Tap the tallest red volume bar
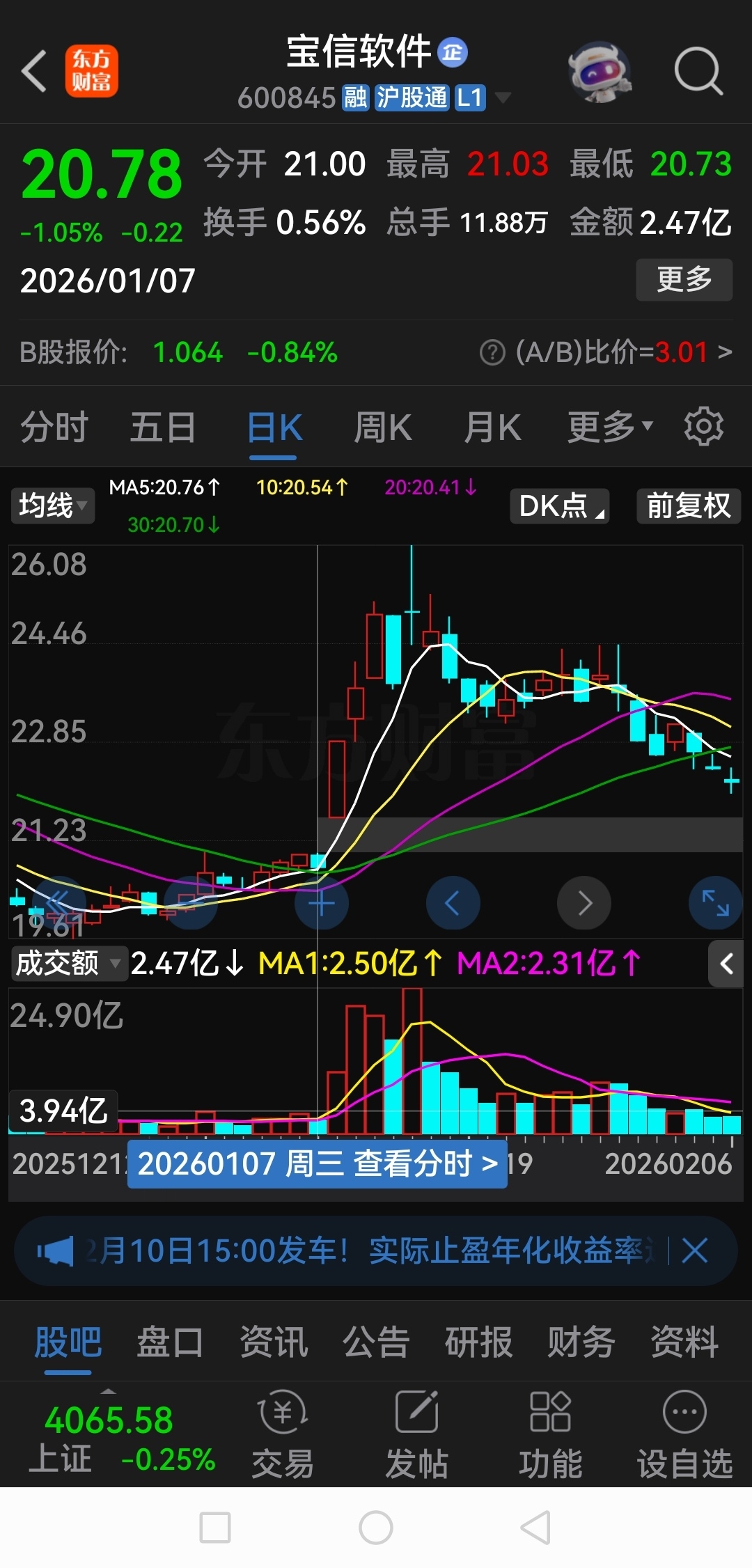The image size is (752, 1568). point(412,1061)
